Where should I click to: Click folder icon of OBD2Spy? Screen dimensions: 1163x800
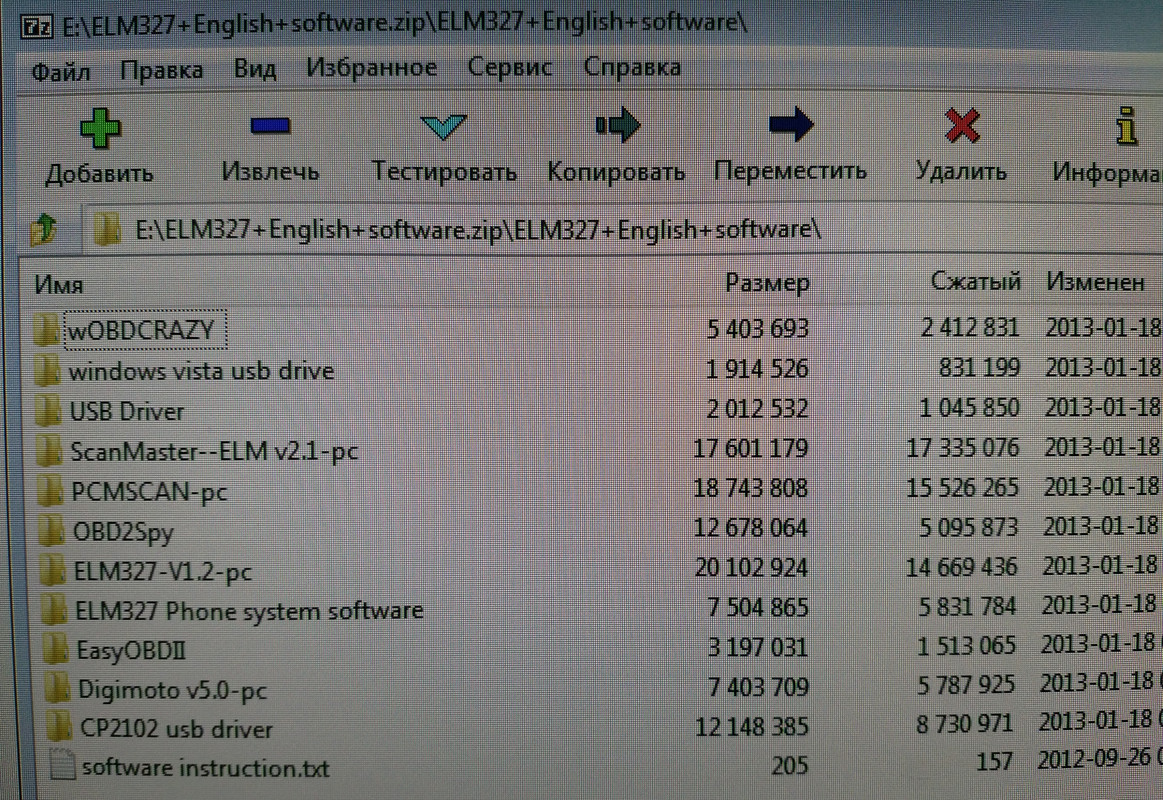tap(52, 531)
